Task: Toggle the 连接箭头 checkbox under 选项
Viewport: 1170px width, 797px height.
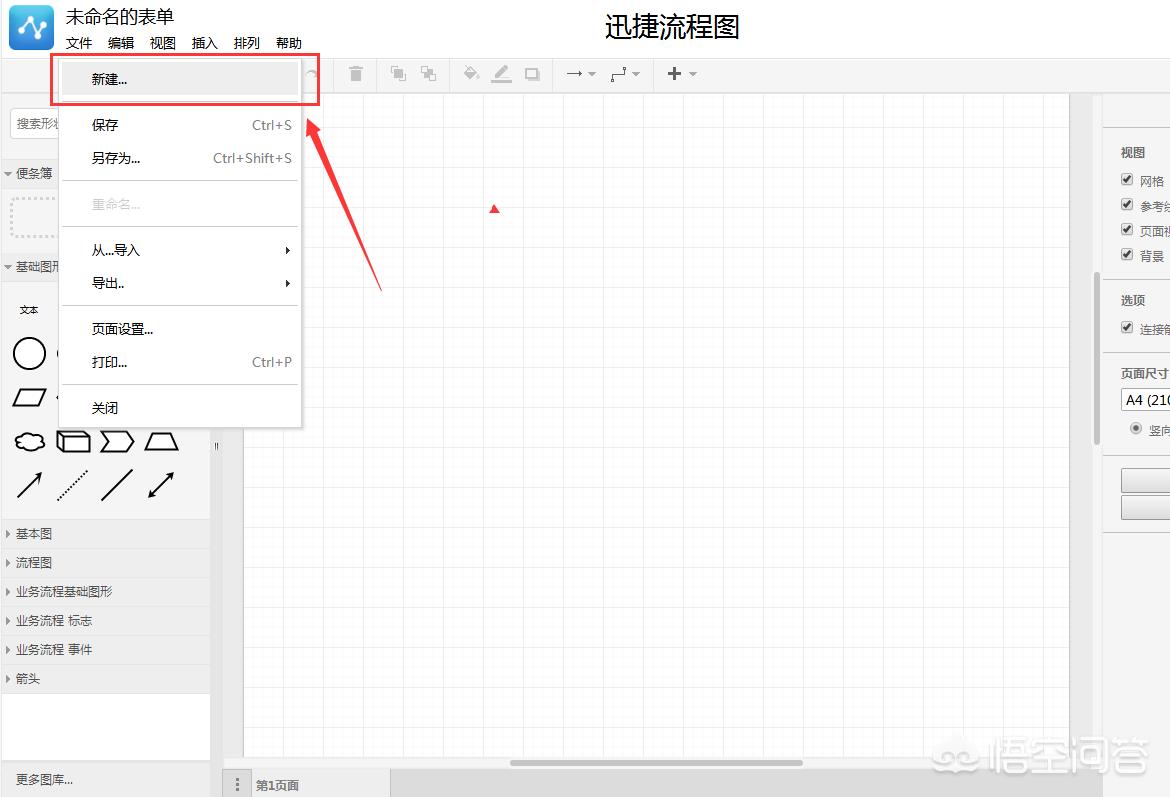Action: [x=1127, y=327]
